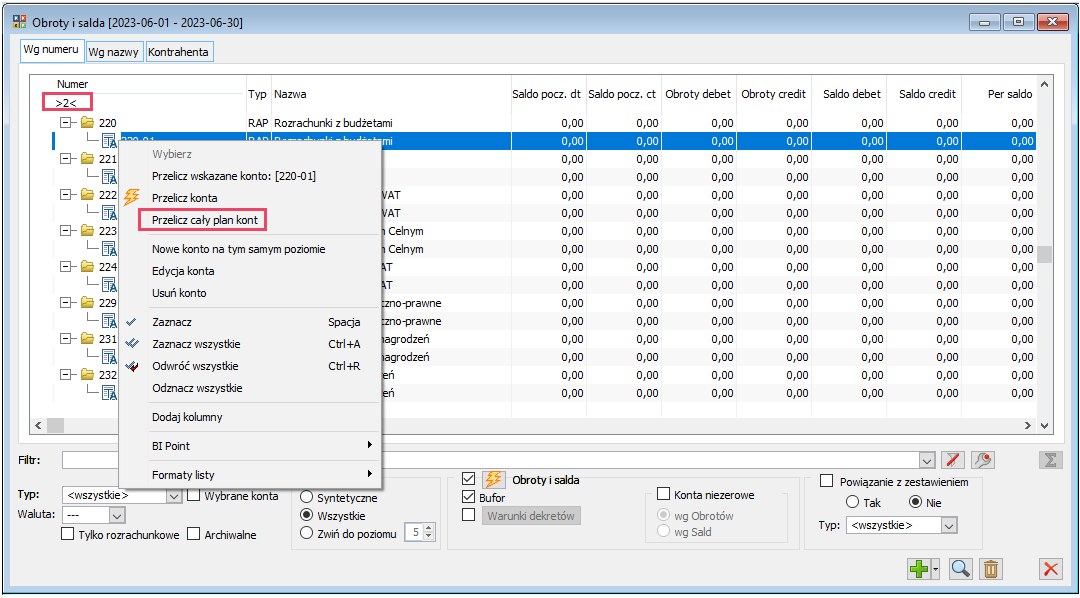This screenshot has height=598, width=1080.
Task: Click the lightning icon beside Przelicz konta
Action: point(132,198)
